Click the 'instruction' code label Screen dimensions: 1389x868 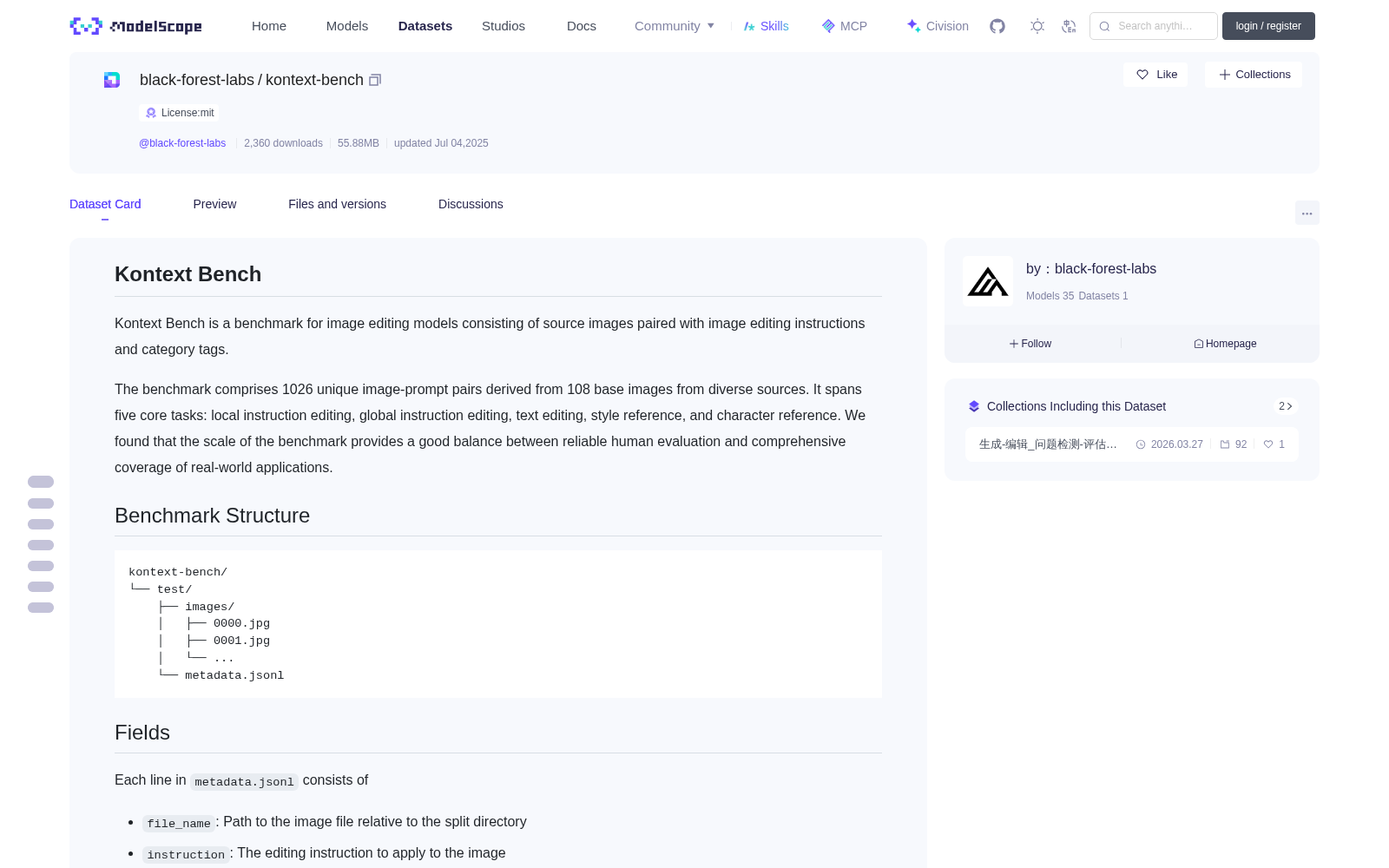pyautogui.click(x=186, y=854)
